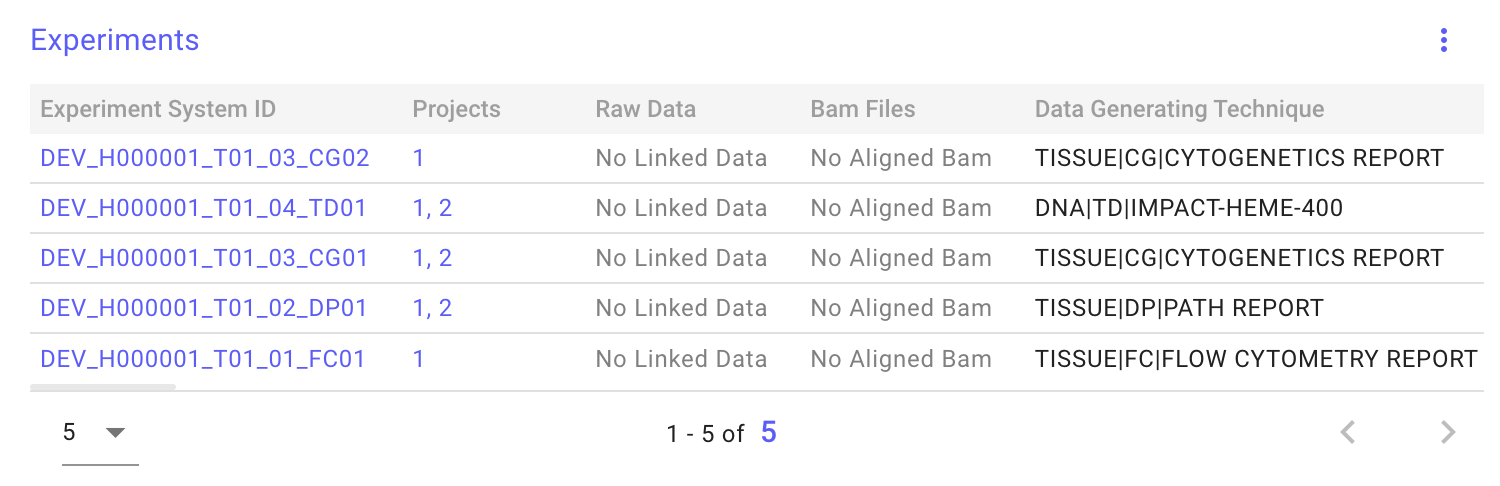The width and height of the screenshot is (1500, 486).
Task: Open experiment DEV_H000001_T01_03_CG01
Action: pyautogui.click(x=204, y=258)
